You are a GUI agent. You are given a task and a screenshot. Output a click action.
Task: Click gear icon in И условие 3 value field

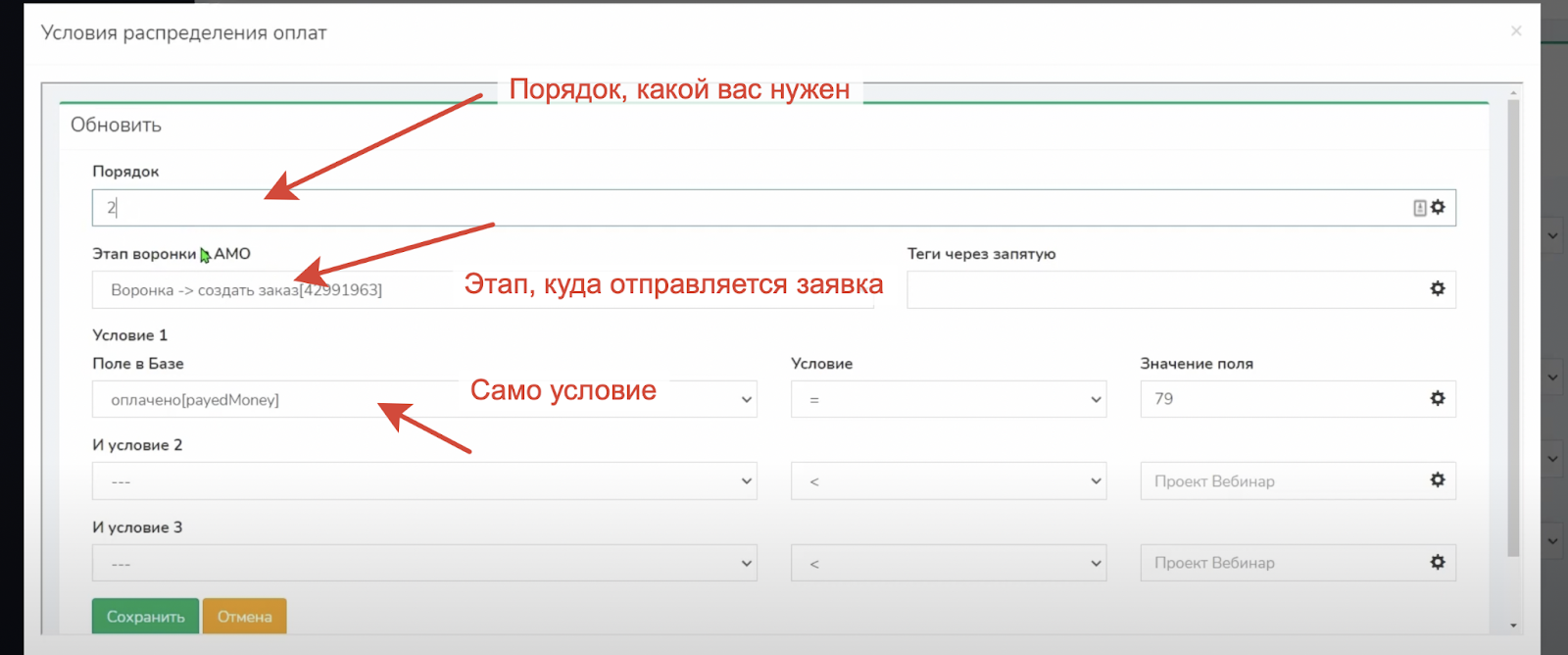[1438, 562]
